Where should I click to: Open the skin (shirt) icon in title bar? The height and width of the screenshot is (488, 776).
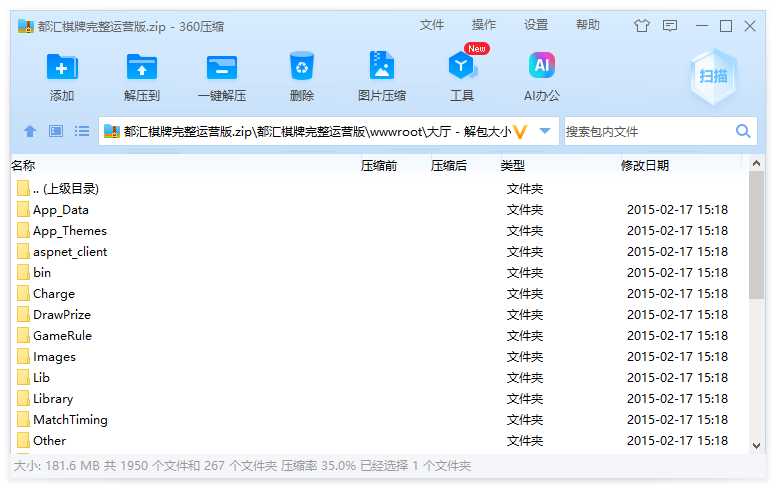click(x=642, y=25)
